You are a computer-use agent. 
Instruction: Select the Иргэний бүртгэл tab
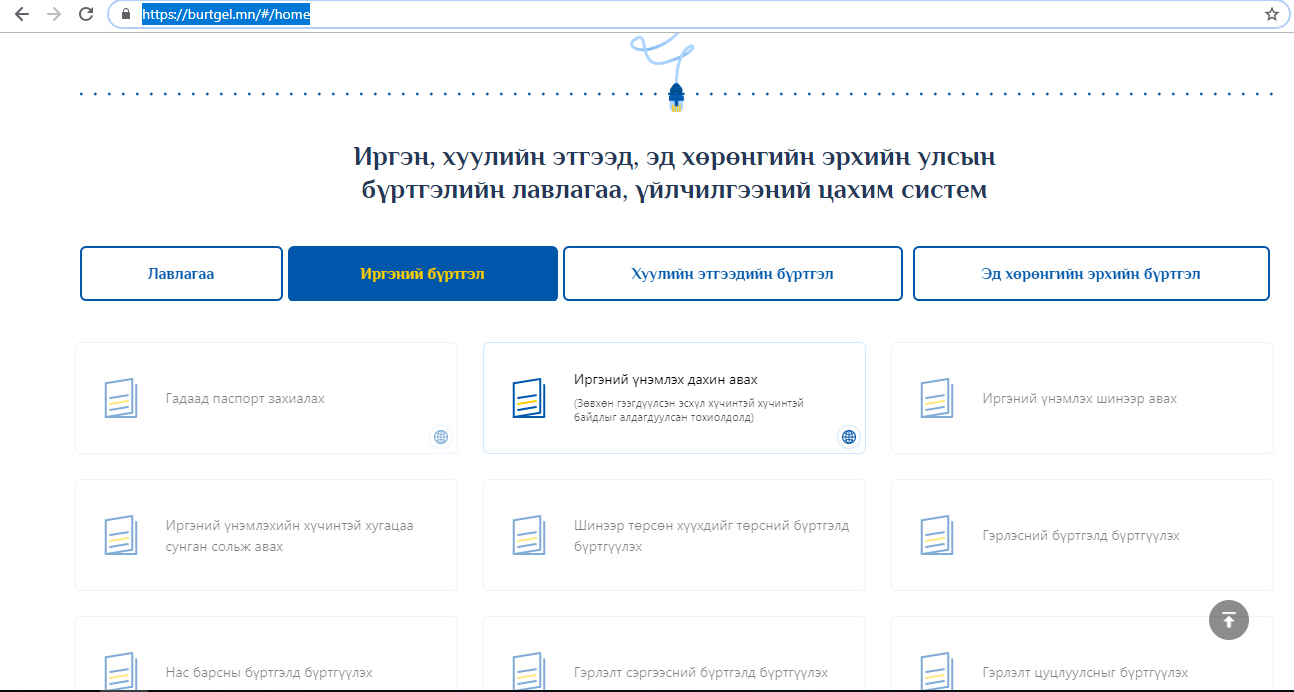pyautogui.click(x=422, y=273)
